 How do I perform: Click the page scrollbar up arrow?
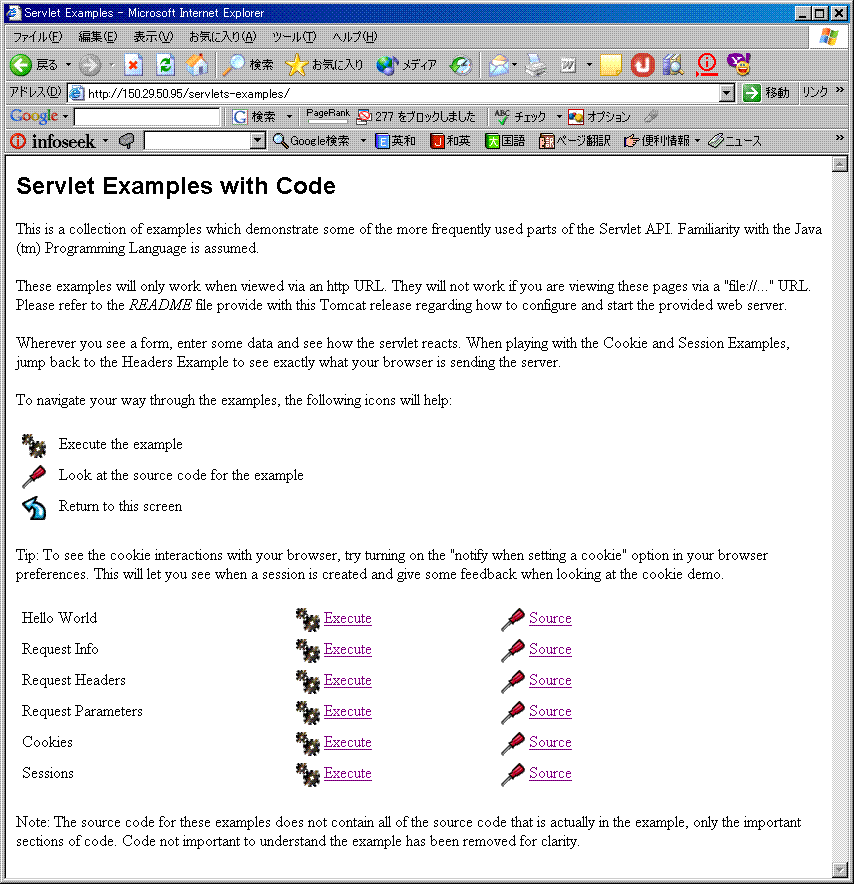[840, 164]
